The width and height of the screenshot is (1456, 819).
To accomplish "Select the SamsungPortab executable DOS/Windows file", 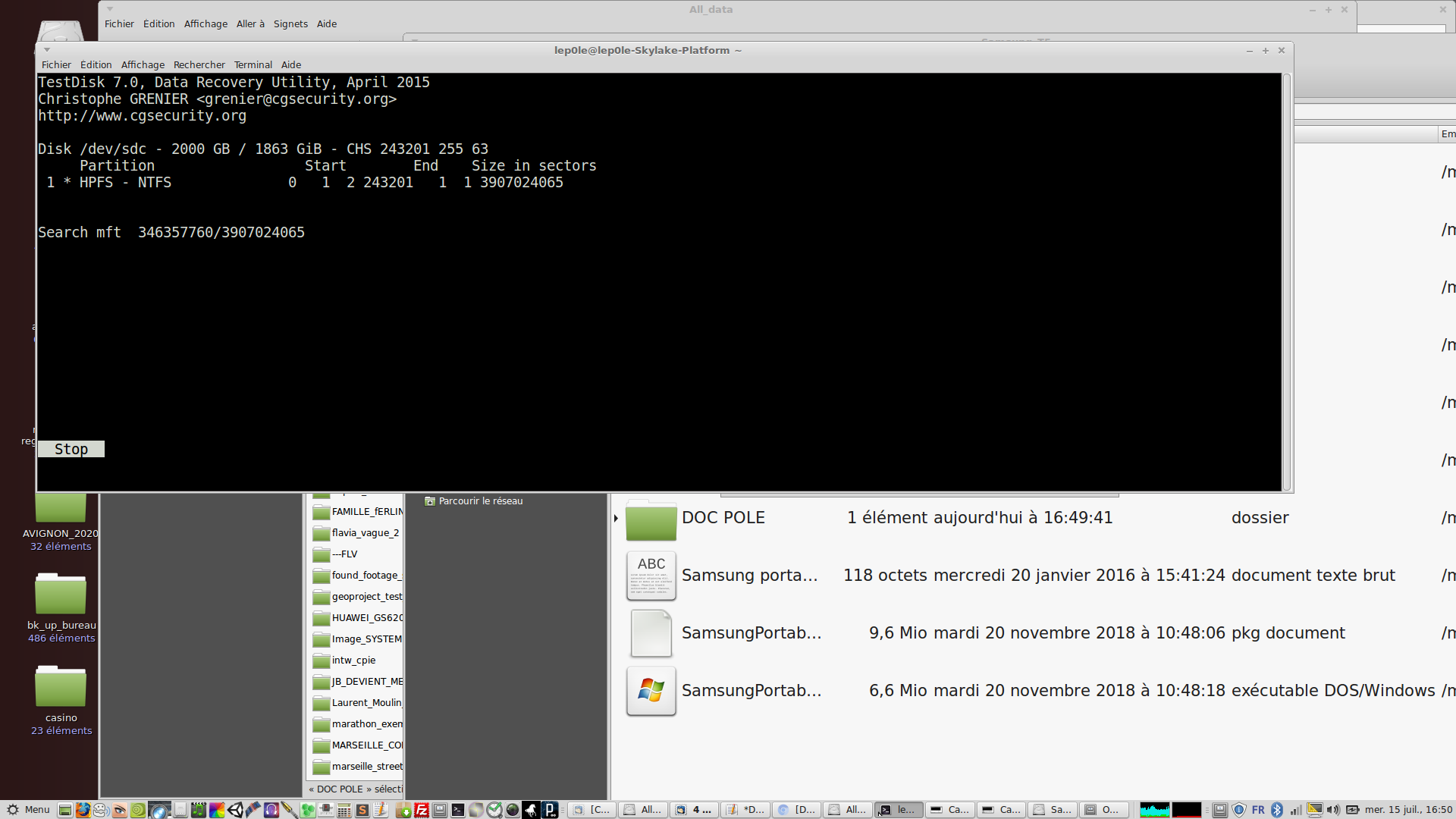I will pyautogui.click(x=751, y=691).
